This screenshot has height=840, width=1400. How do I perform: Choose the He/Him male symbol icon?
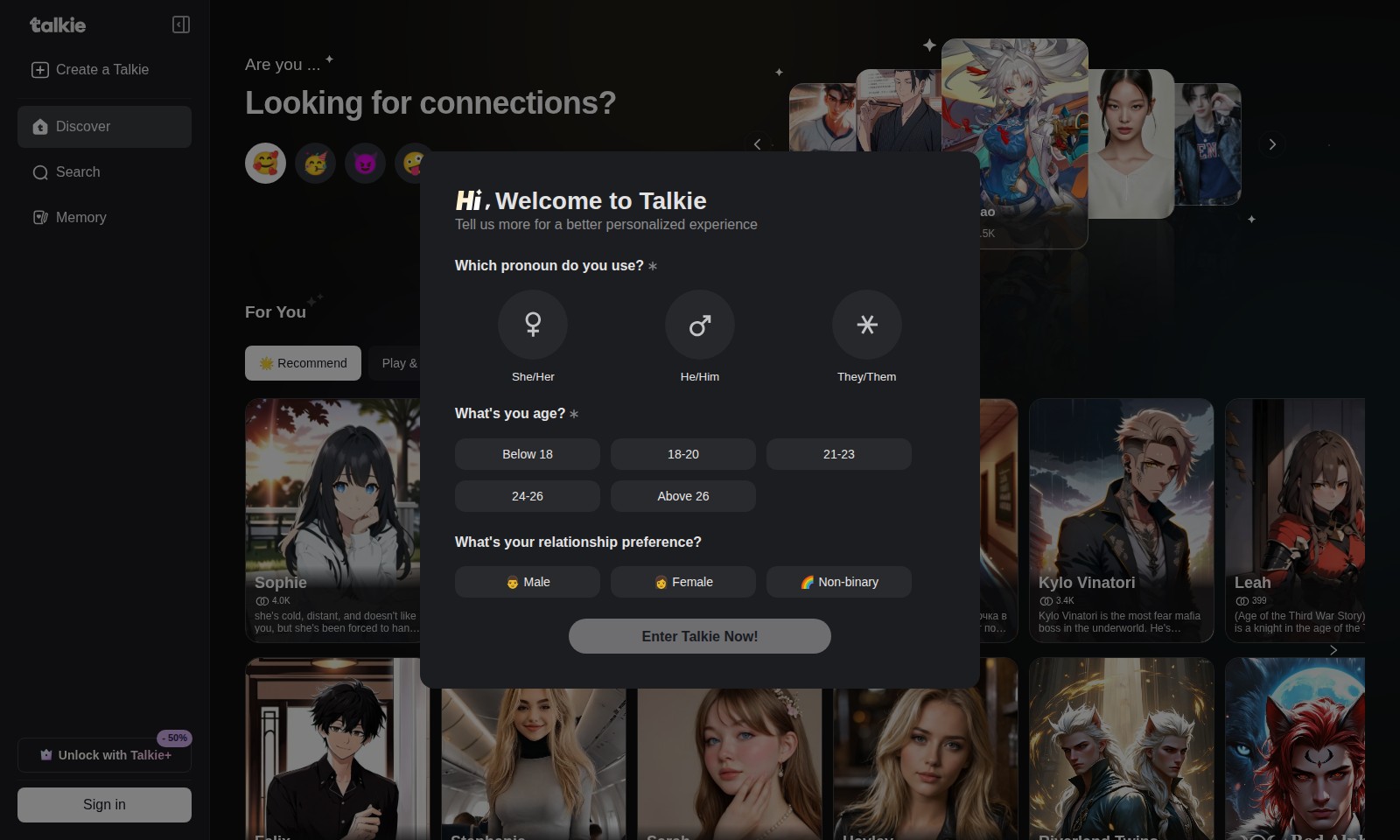pyautogui.click(x=700, y=325)
